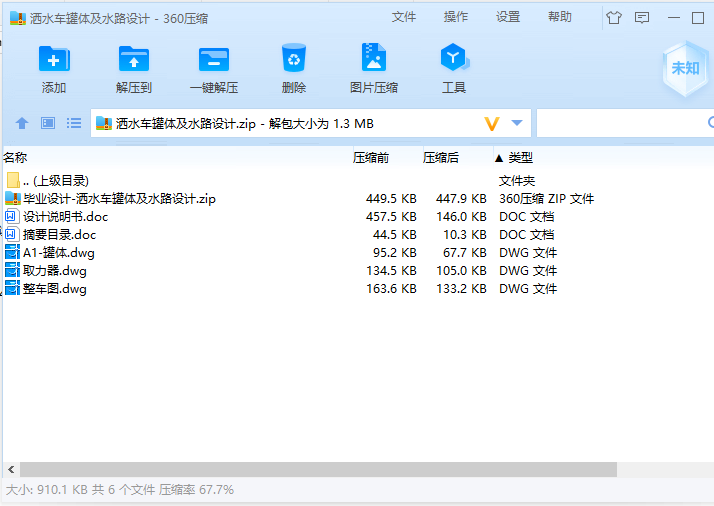
Task: Click the 163.6 KB size value
Action: tap(391, 288)
